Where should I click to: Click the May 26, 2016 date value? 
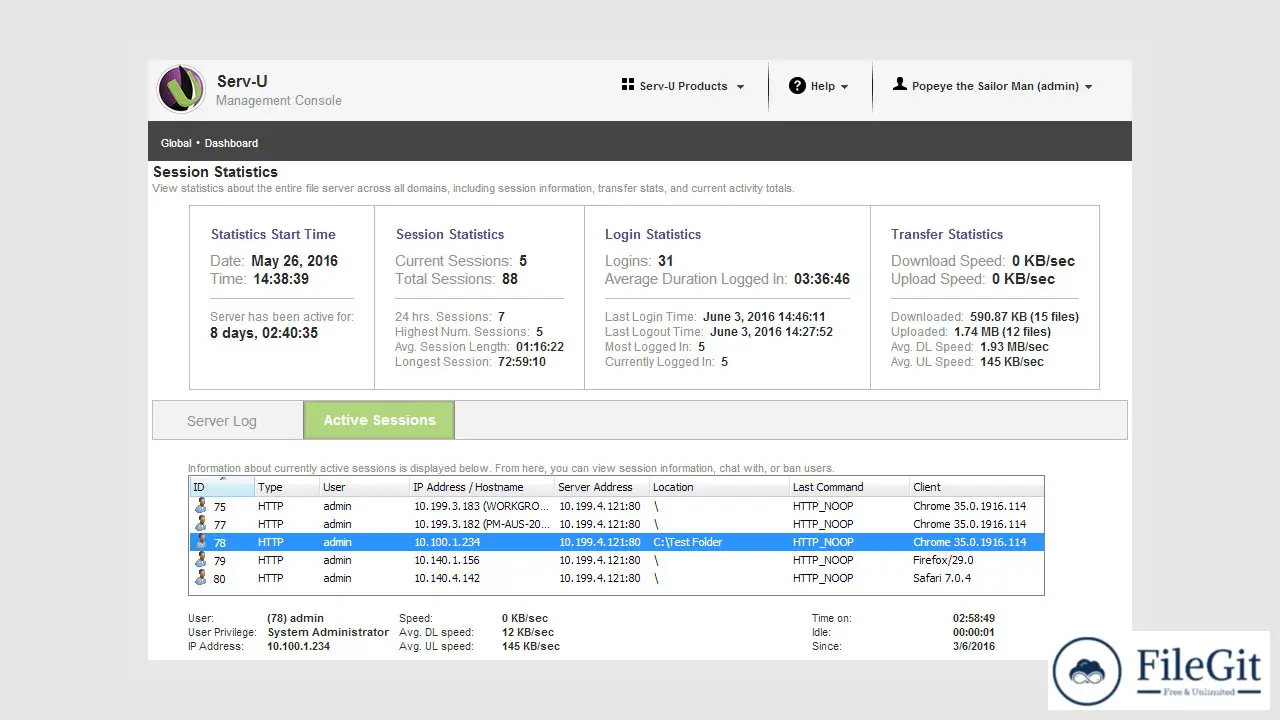(295, 261)
